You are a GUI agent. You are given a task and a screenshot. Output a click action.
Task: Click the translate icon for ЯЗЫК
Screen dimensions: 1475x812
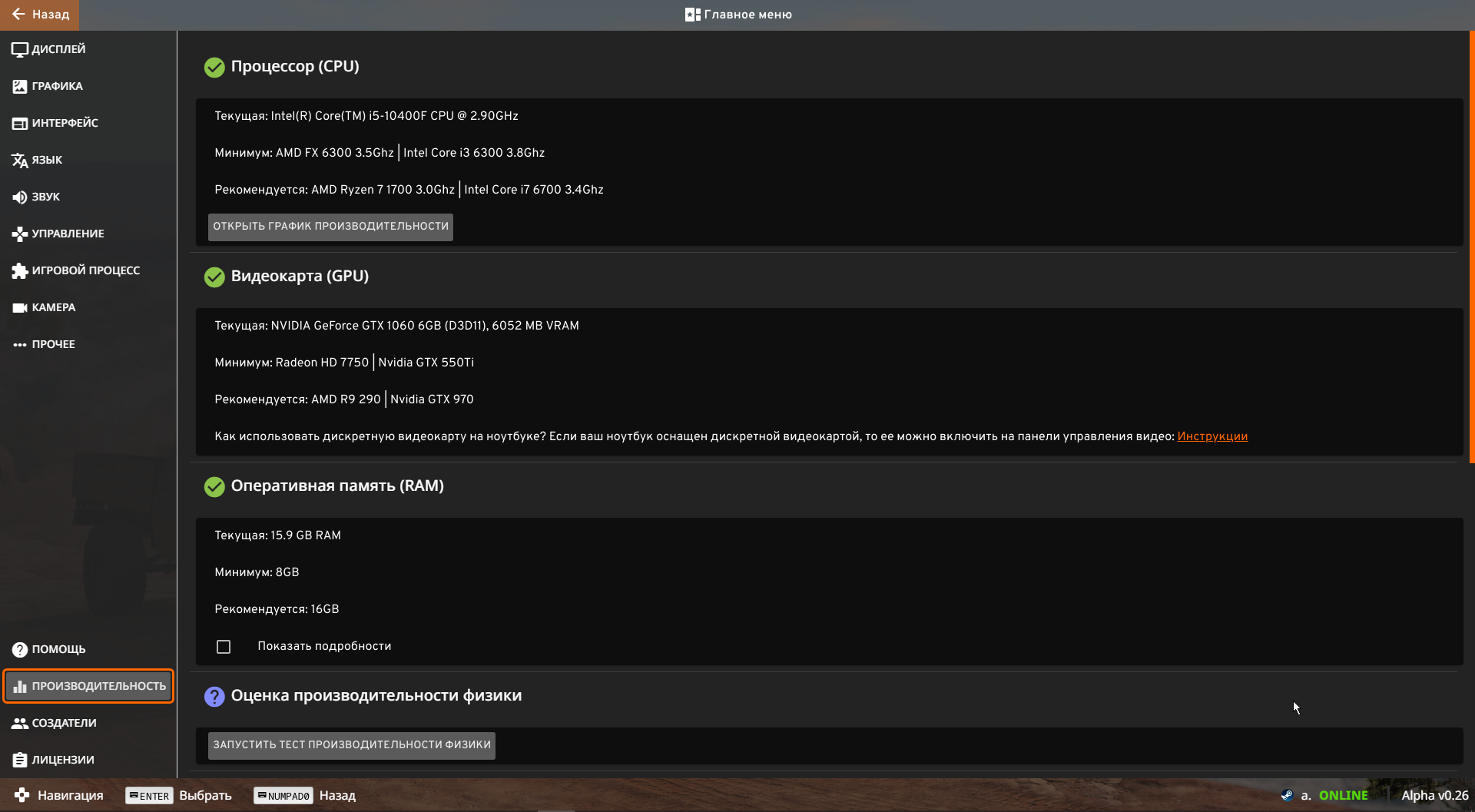pyautogui.click(x=20, y=161)
